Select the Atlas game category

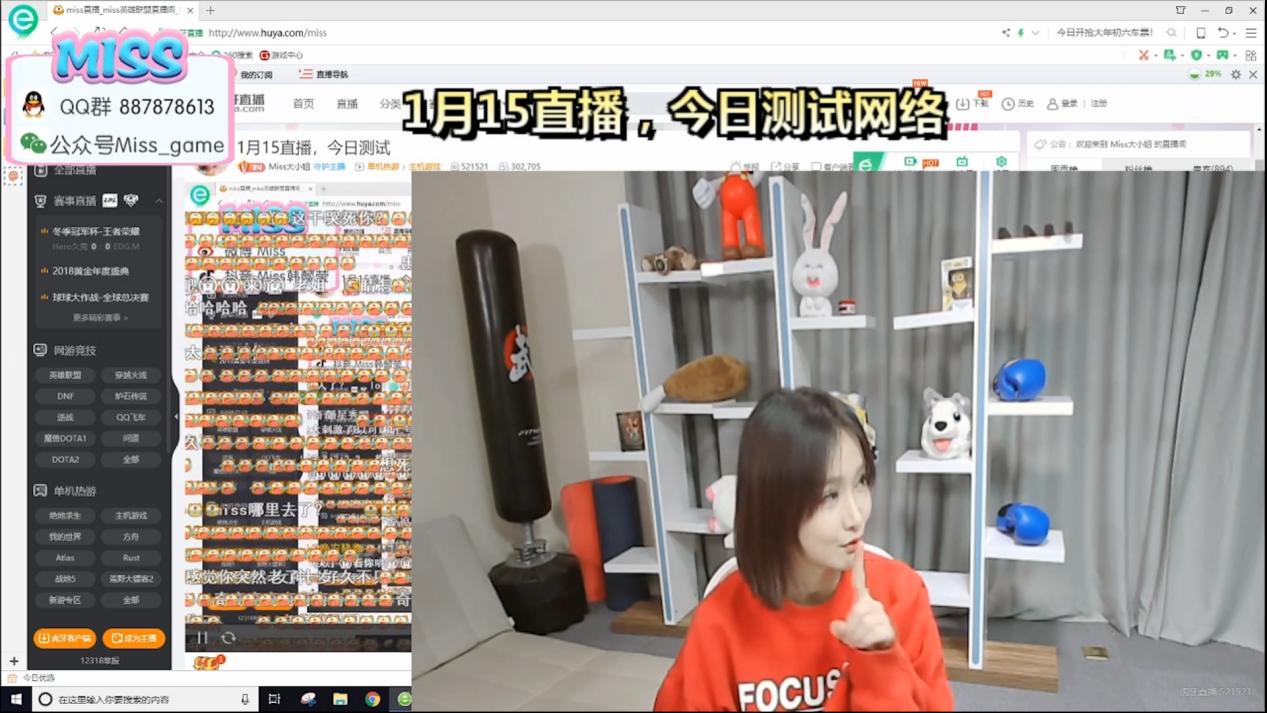click(x=65, y=558)
